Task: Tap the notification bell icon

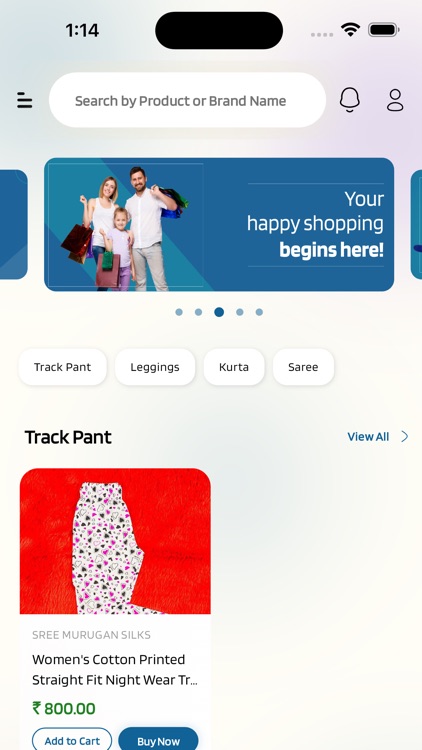Action: (350, 100)
